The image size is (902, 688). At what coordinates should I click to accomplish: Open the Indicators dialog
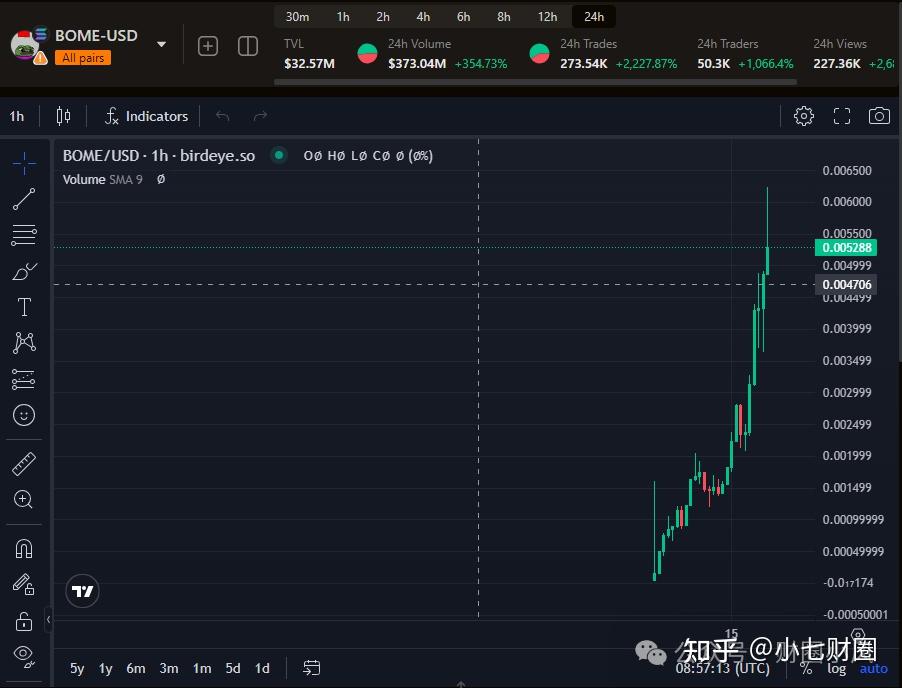[146, 116]
